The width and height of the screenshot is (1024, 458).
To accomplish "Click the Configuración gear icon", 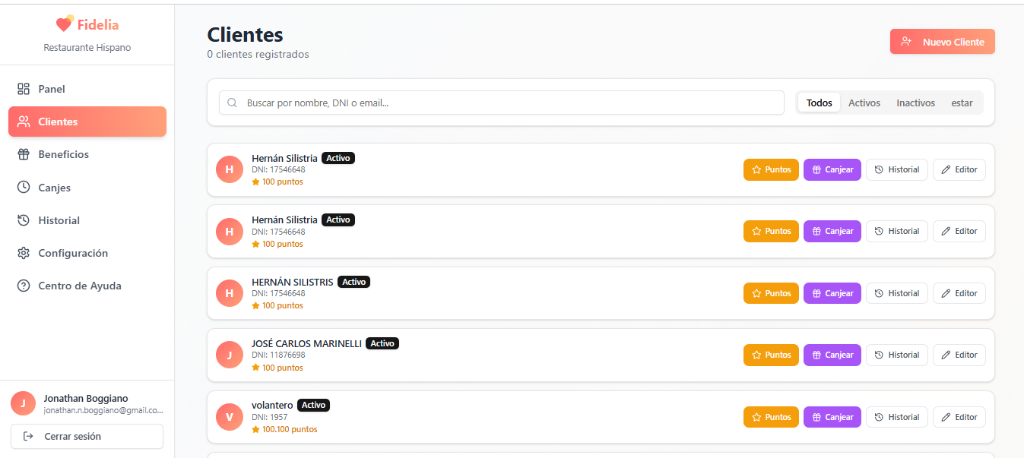I will (24, 253).
